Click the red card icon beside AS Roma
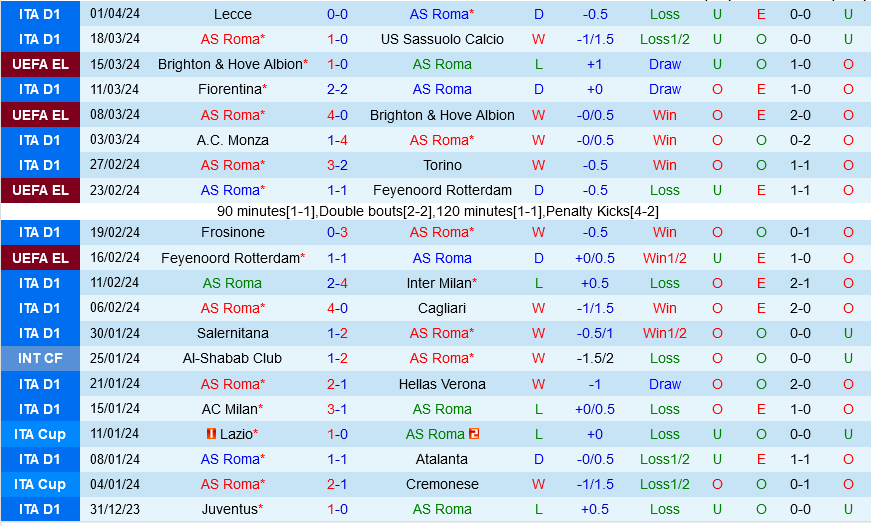The width and height of the screenshot is (871, 526). pyautogui.click(x=474, y=434)
